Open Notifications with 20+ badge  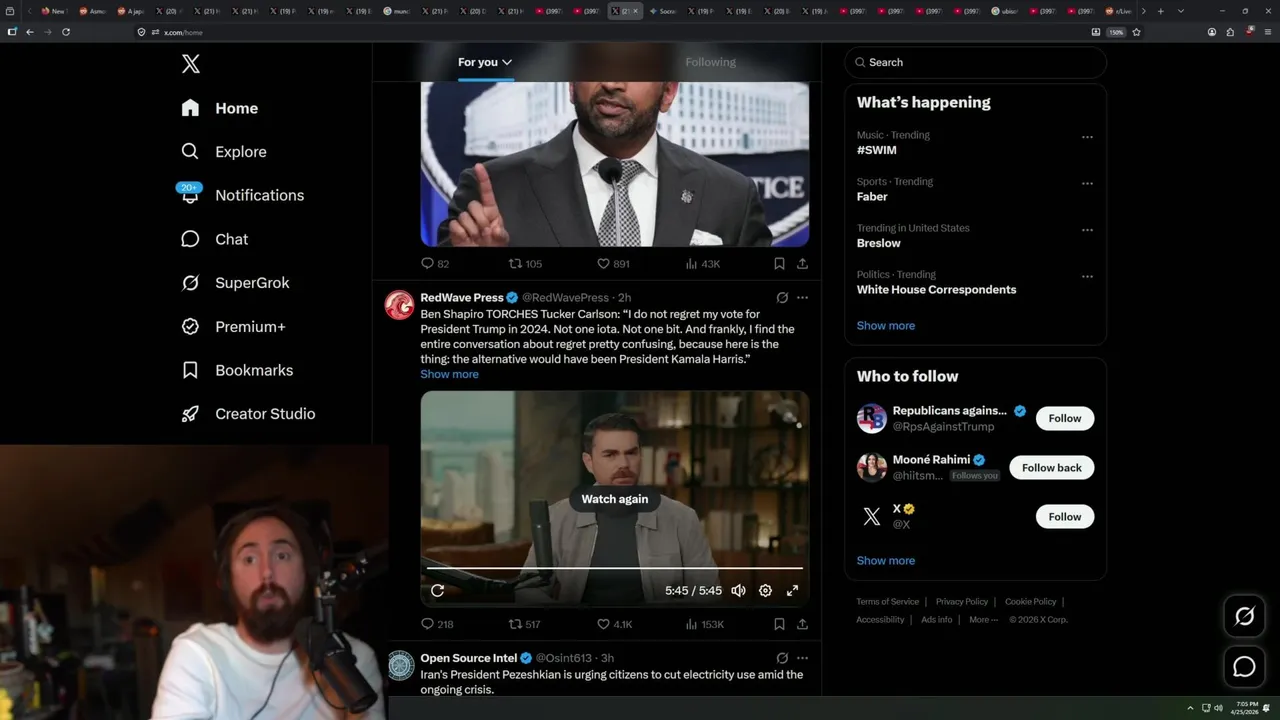[242, 195]
